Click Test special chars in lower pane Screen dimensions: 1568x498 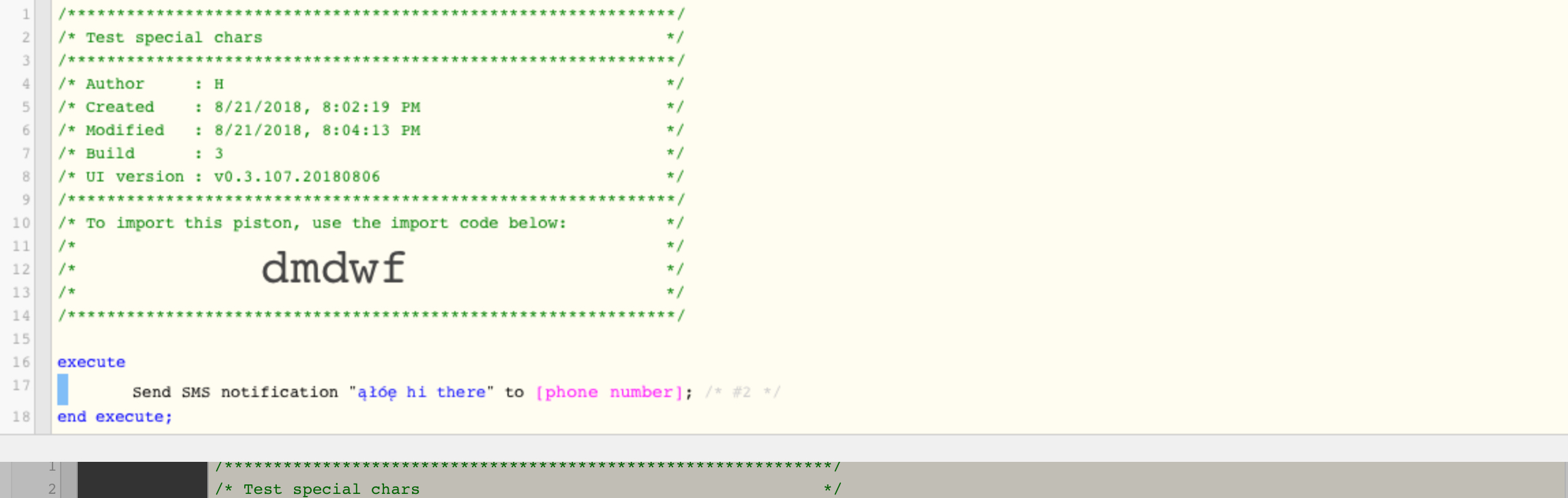331,489
